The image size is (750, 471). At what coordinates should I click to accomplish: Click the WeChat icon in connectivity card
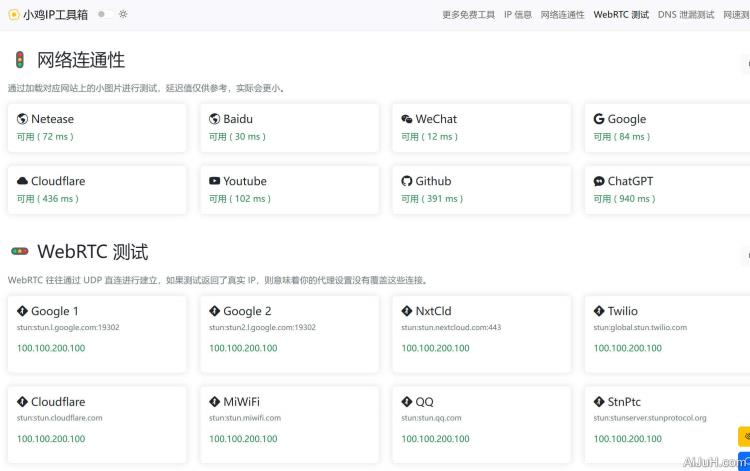click(407, 119)
